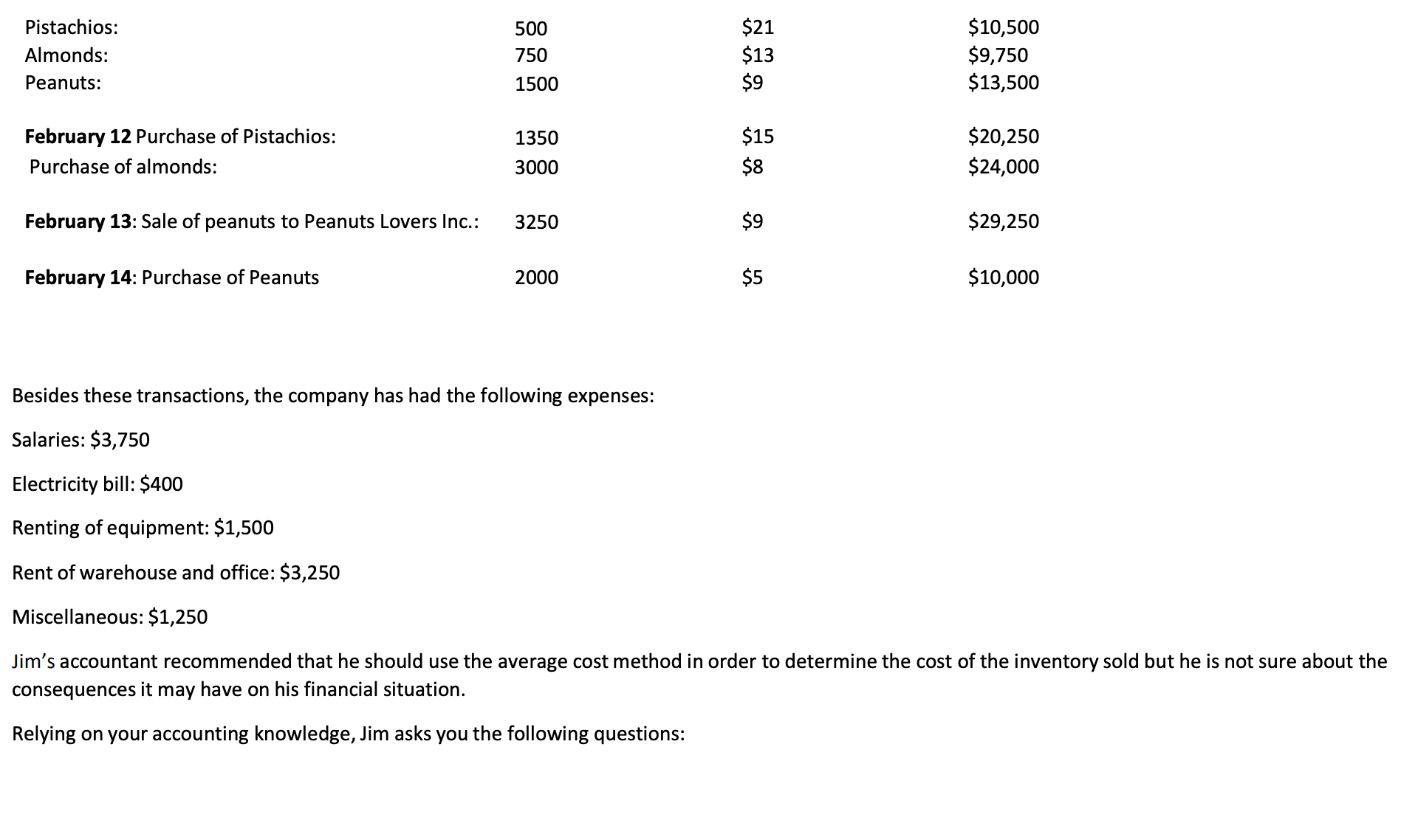Screen dimensions: 1415x840
Task: Select the $5 peanuts unit price
Action: pyautogui.click(x=752, y=278)
